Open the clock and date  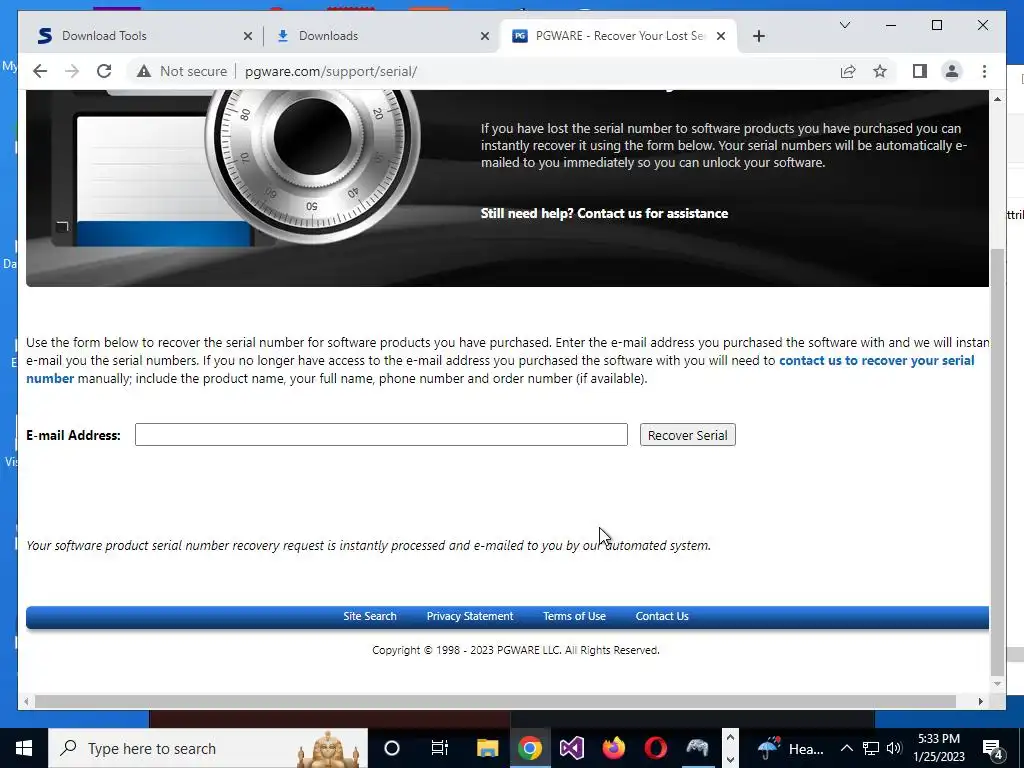coord(939,748)
